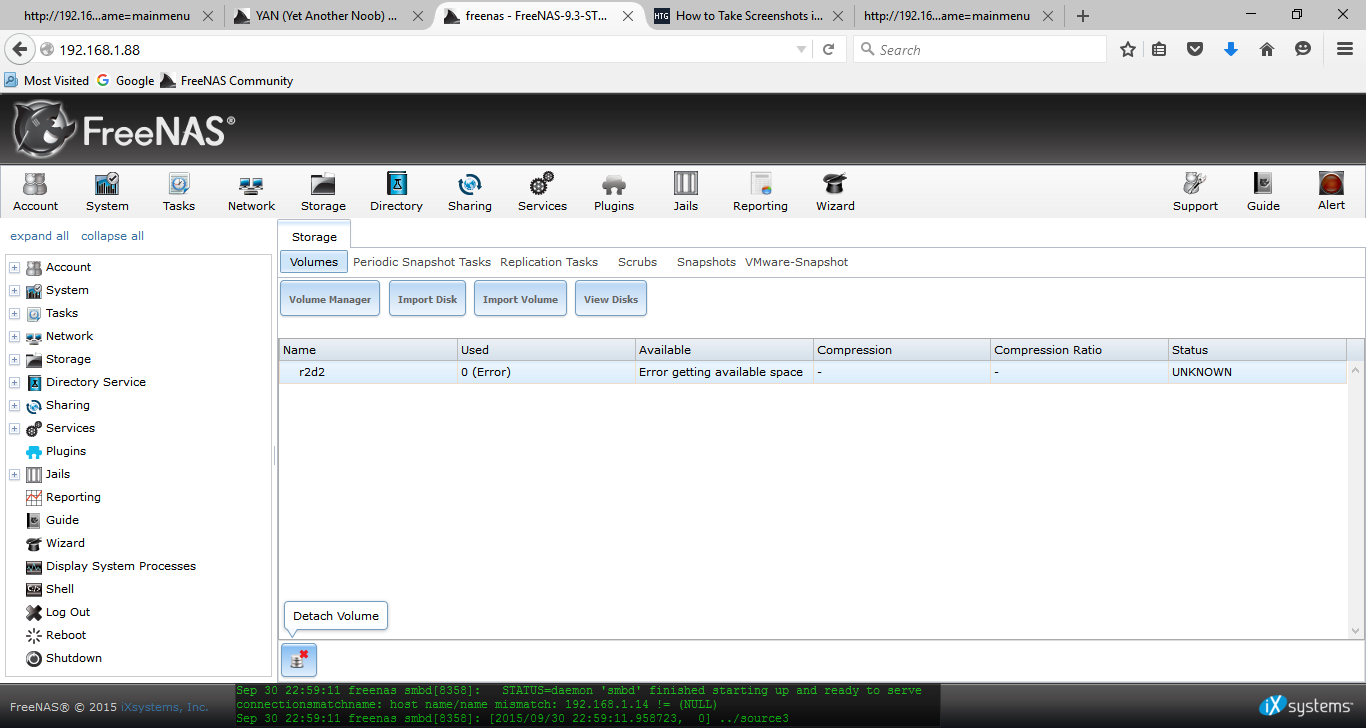Open the Storage toolbar icon
The width and height of the screenshot is (1366, 728).
tap(323, 191)
